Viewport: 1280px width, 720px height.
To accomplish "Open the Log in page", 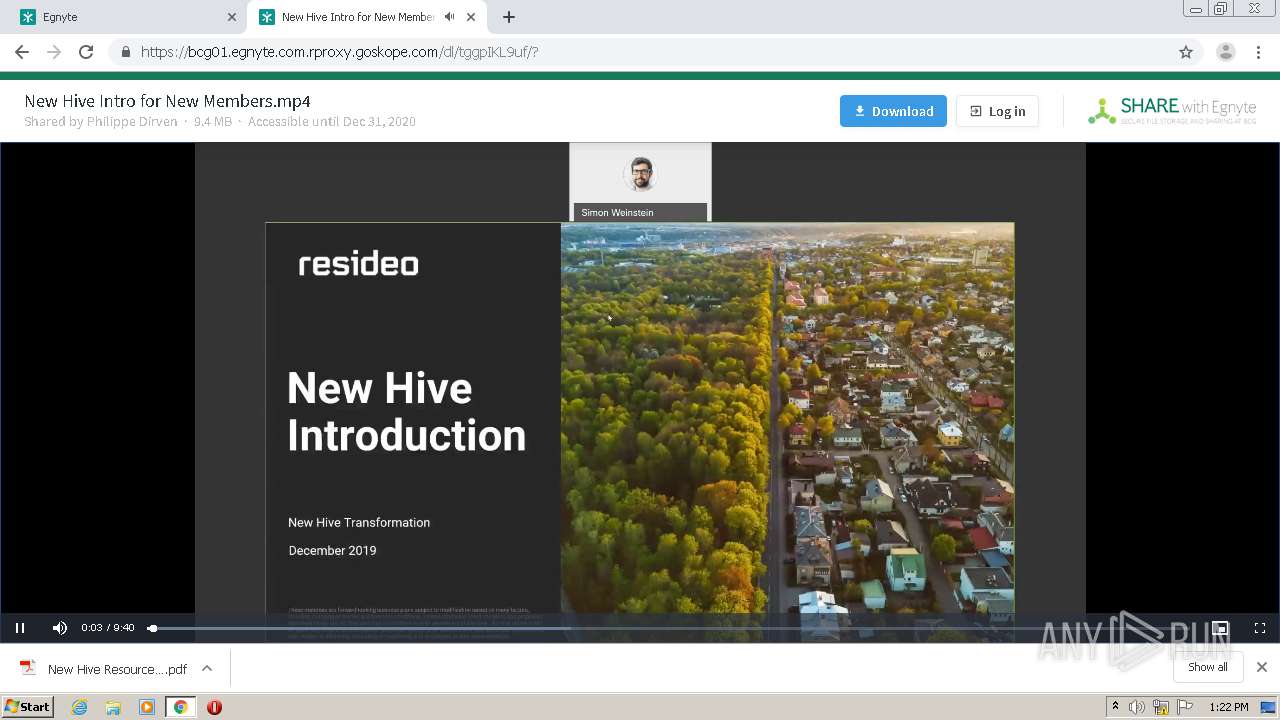I will click(x=997, y=111).
